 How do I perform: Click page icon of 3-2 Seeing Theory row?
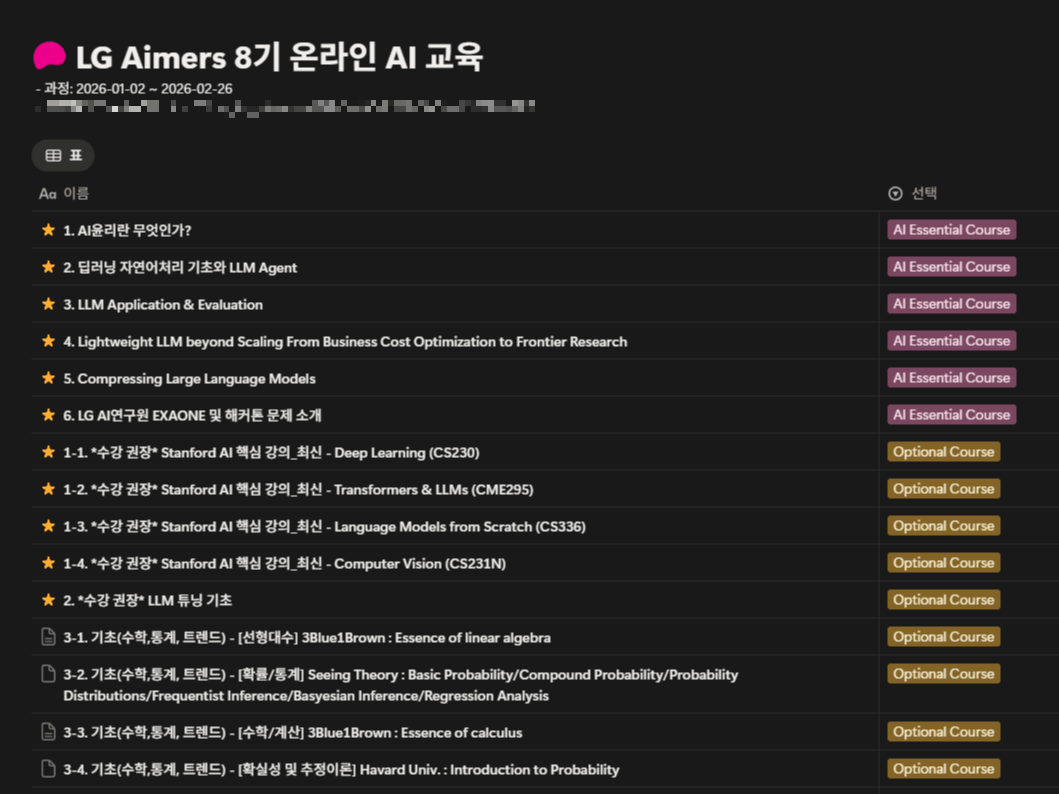click(48, 674)
